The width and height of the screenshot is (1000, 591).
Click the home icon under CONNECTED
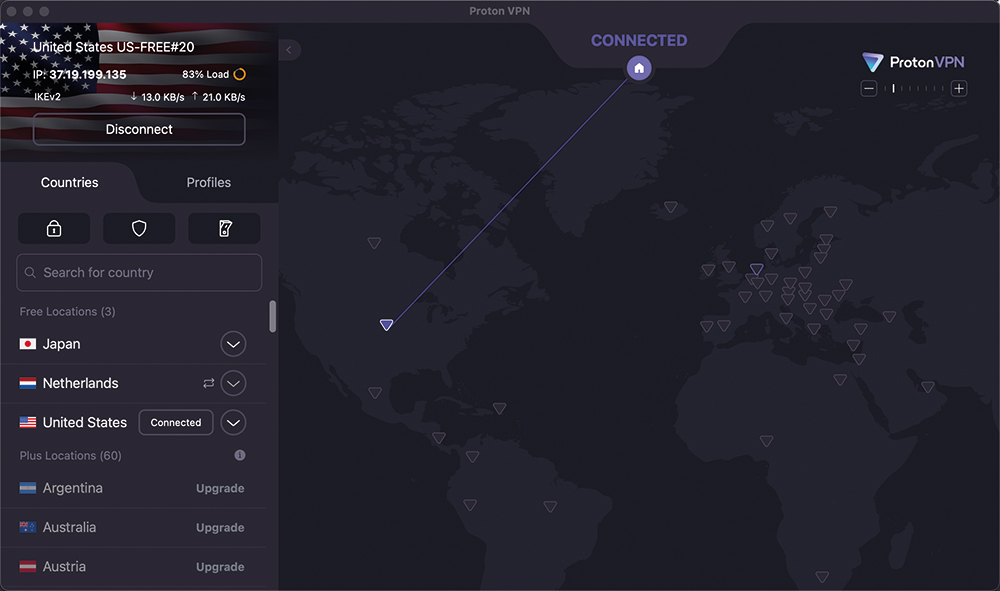pyautogui.click(x=639, y=68)
